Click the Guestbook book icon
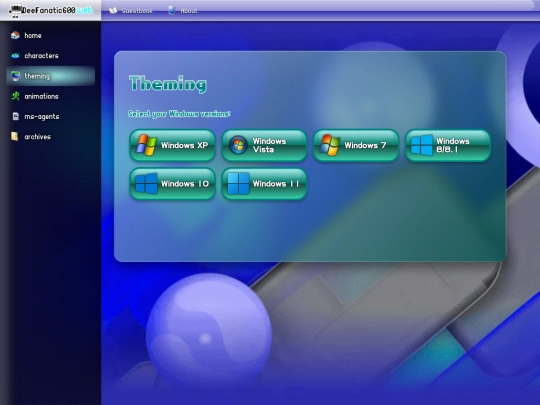540x405 pixels. [x=113, y=11]
